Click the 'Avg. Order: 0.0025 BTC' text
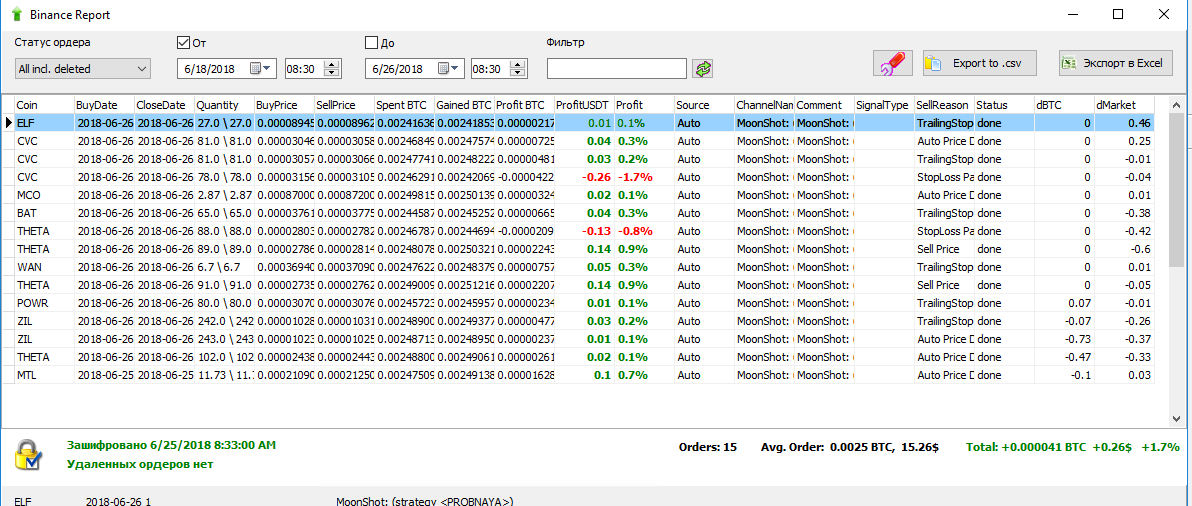Screen dimensions: 1192x506 coord(829,447)
